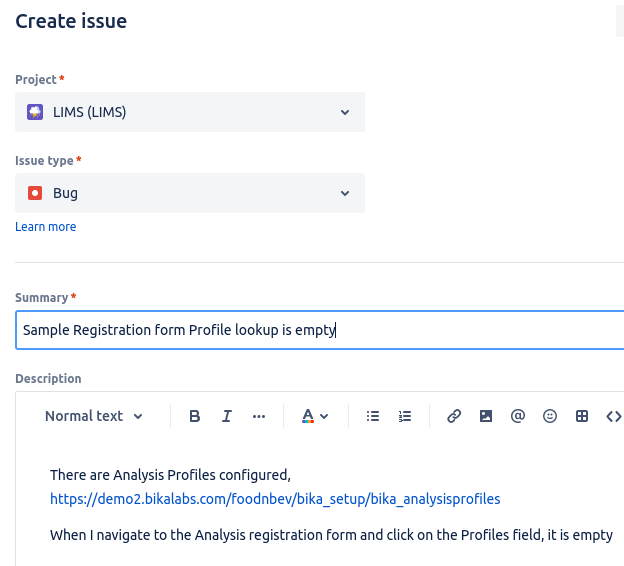The width and height of the screenshot is (624, 566).
Task: Insert a code snippet block
Action: tap(613, 416)
